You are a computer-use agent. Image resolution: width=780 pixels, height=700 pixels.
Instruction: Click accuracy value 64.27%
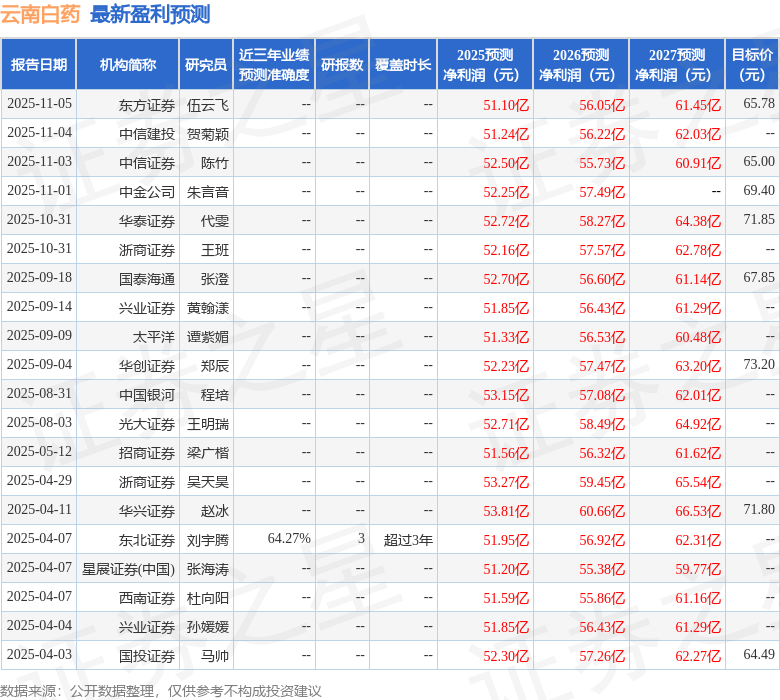tap(289, 538)
